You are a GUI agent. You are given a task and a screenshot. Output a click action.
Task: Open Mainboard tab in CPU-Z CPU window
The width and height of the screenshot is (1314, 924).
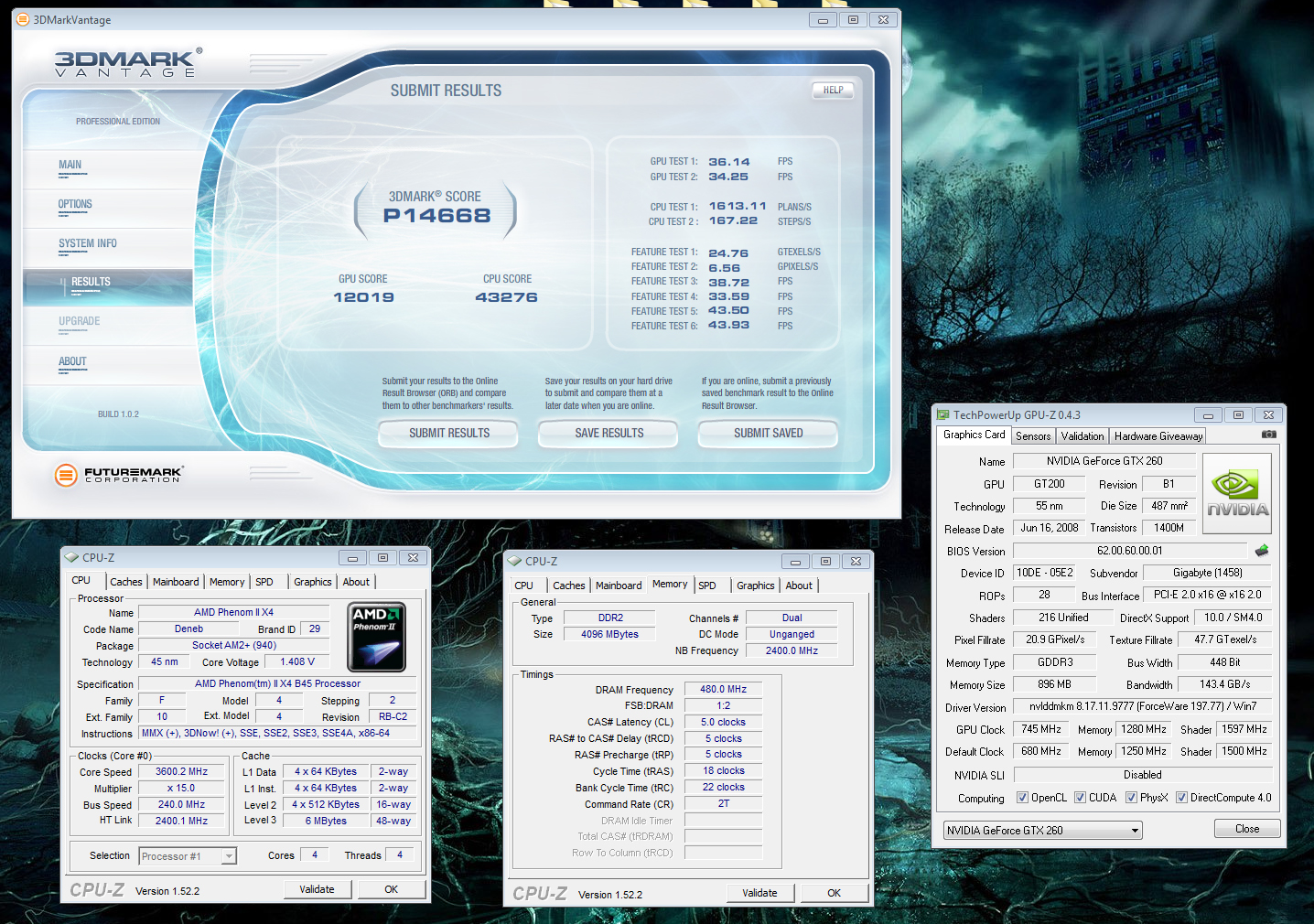[x=176, y=582]
